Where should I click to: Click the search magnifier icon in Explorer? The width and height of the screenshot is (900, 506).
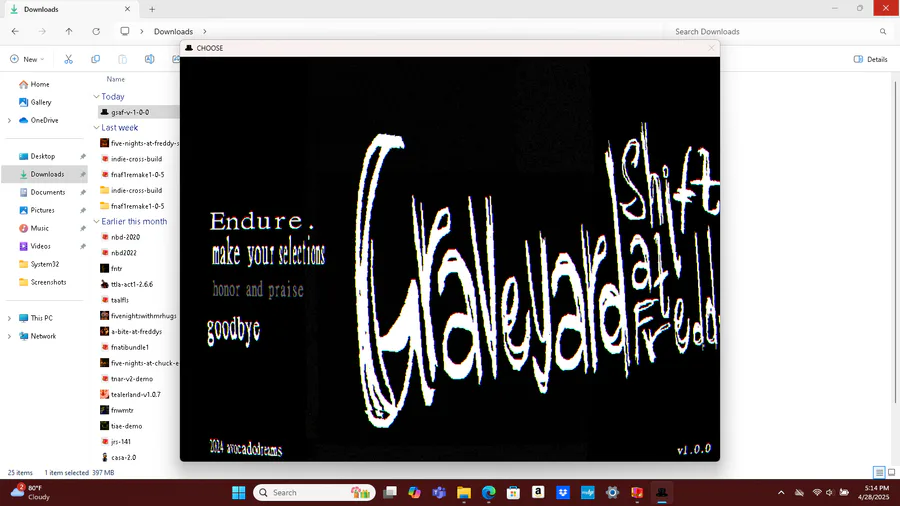pyautogui.click(x=883, y=32)
